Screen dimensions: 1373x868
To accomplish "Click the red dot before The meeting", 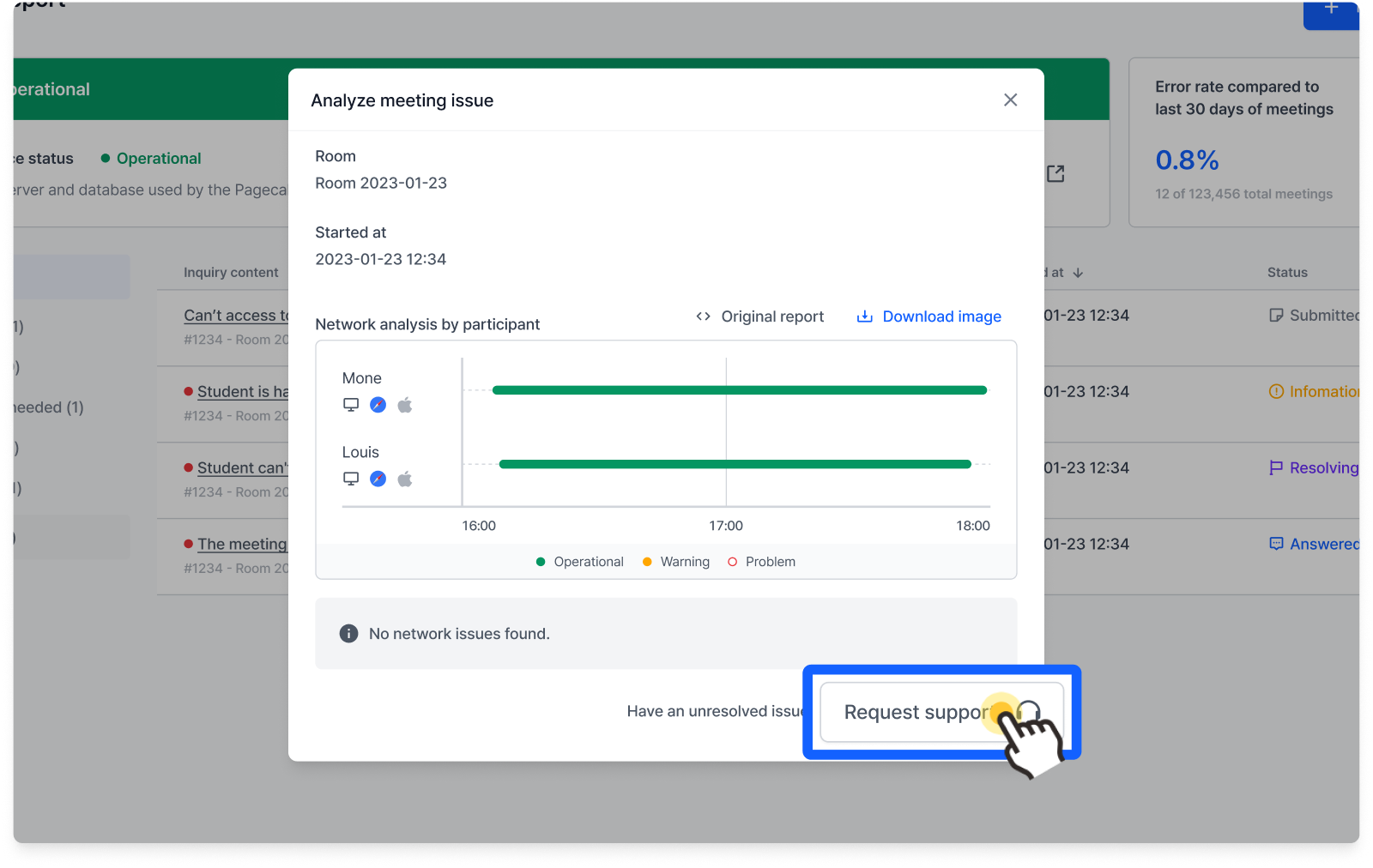I will (x=188, y=545).
